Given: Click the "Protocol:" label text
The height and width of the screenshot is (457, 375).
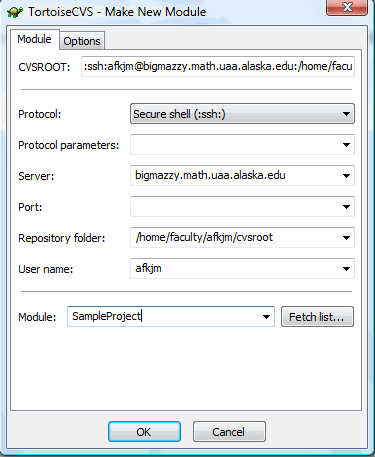Looking at the screenshot, I should click(40, 114).
